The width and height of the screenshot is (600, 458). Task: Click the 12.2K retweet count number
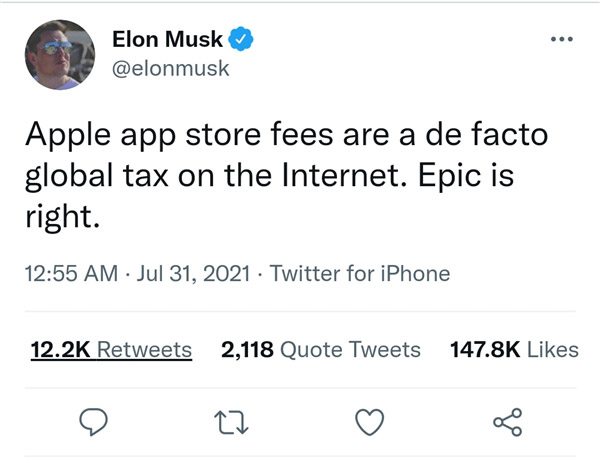(63, 349)
